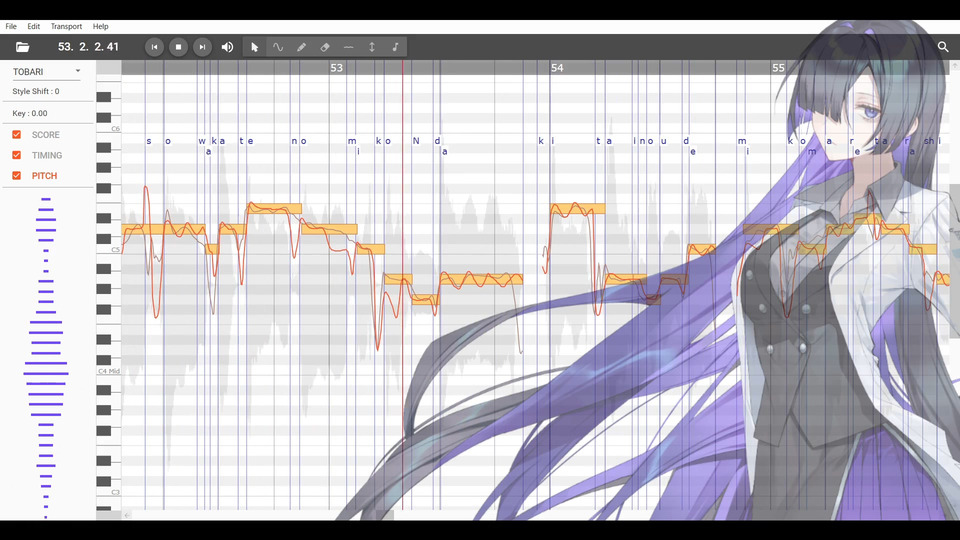The image size is (960, 540).
Task: Select the flatten line tool
Action: coord(348,47)
